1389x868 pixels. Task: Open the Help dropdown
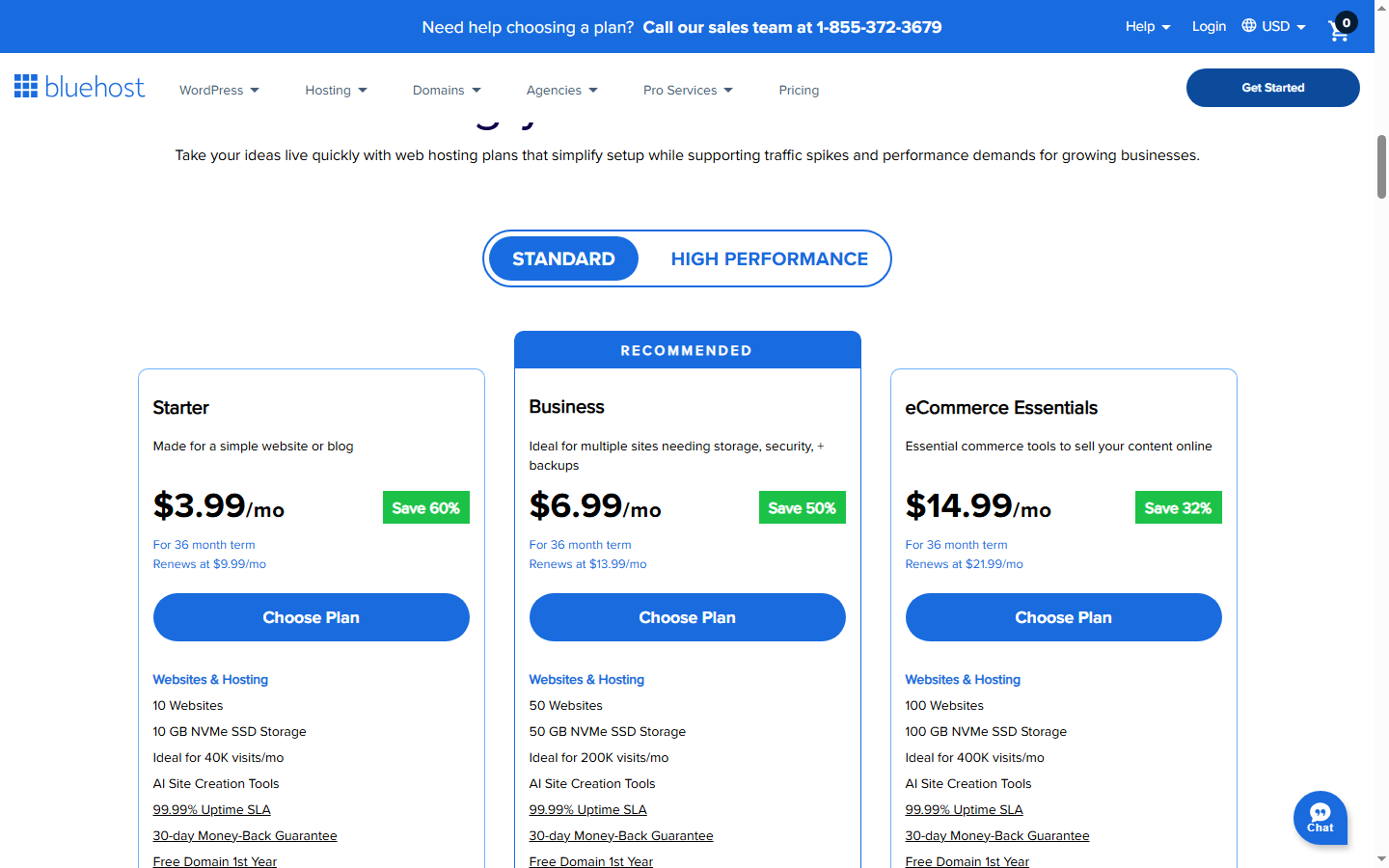point(1148,26)
